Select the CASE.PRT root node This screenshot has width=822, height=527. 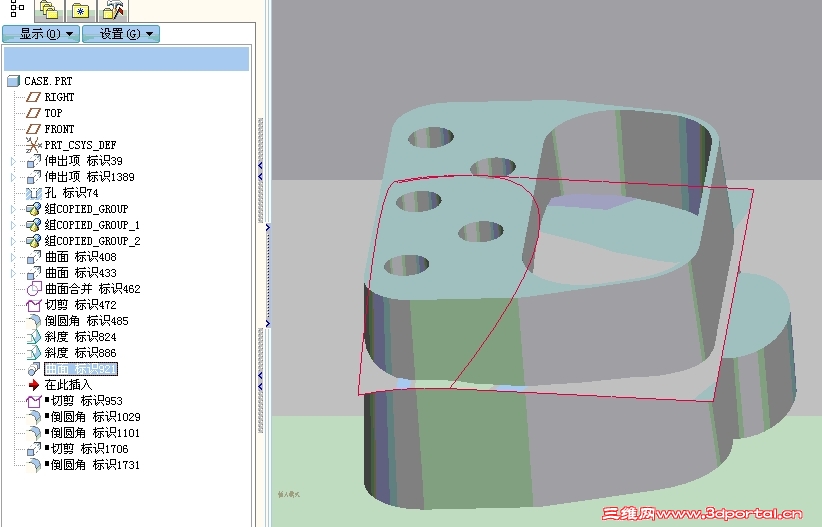[48, 81]
